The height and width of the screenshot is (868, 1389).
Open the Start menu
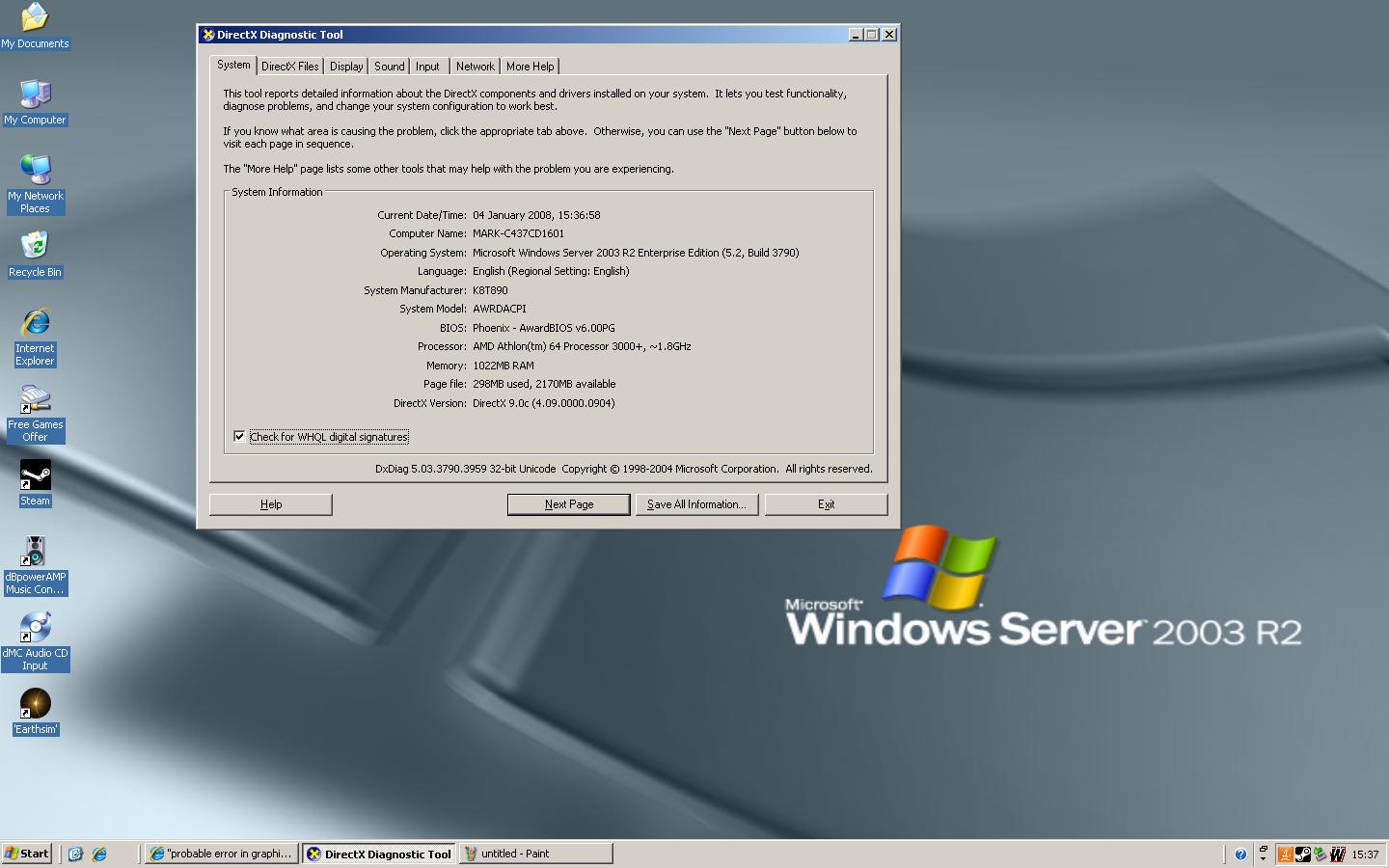(27, 854)
